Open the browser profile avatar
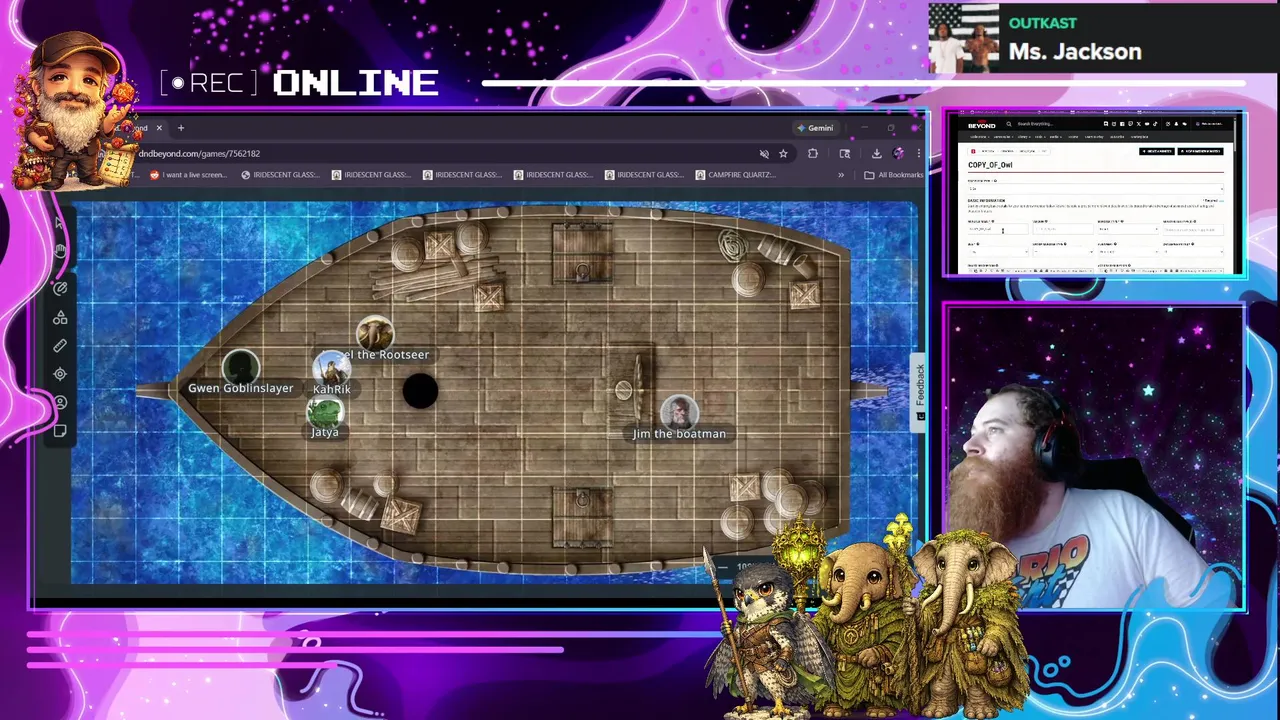Image resolution: width=1280 pixels, height=720 pixels. (898, 153)
